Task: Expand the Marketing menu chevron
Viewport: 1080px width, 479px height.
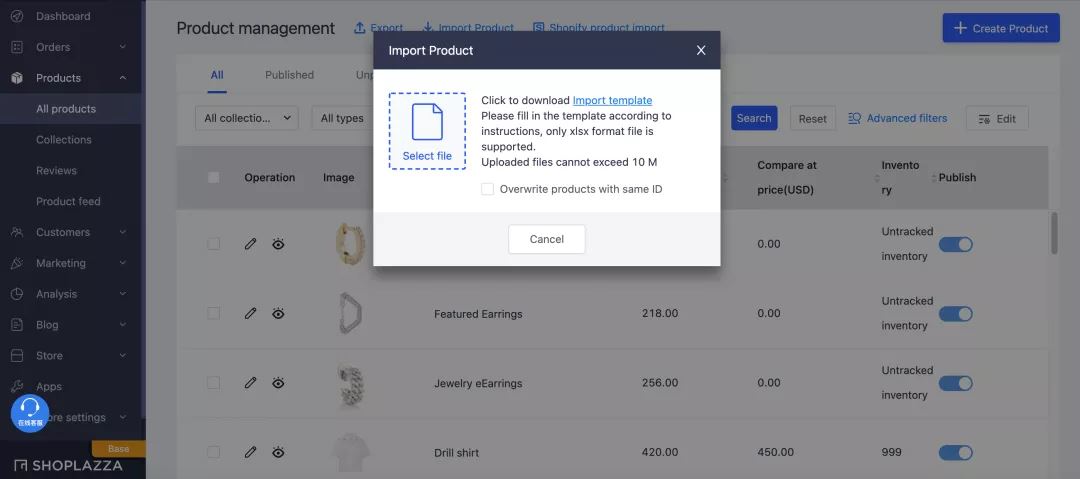Action: point(123,263)
